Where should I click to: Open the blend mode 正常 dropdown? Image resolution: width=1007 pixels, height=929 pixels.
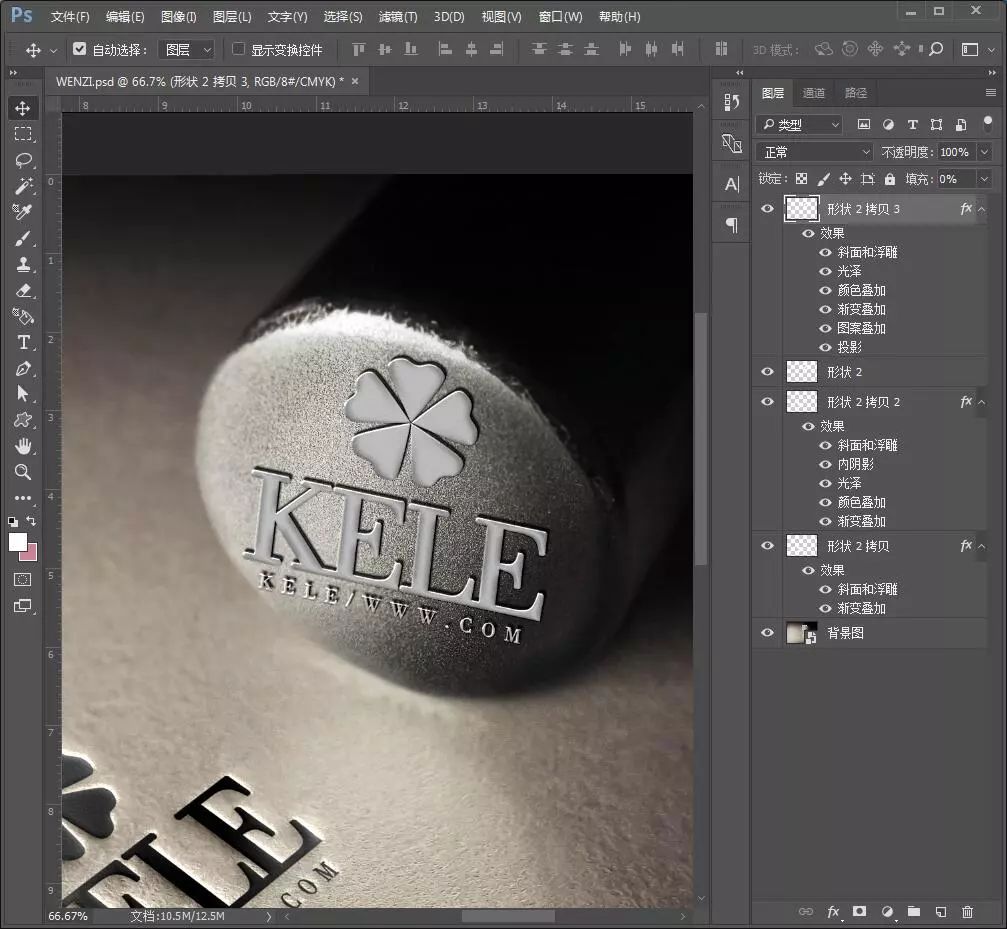pos(816,152)
